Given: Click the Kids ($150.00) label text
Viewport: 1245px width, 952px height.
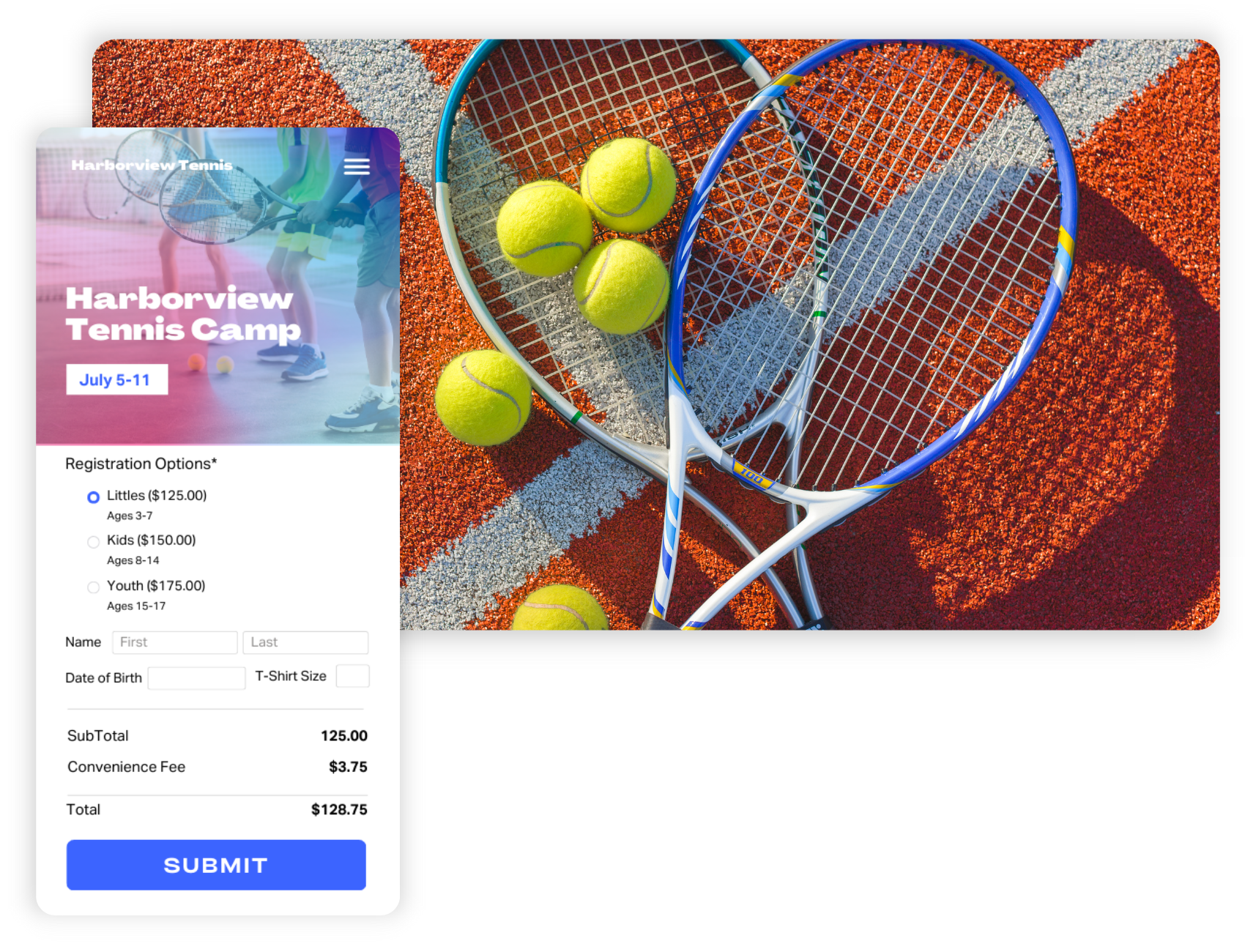Looking at the screenshot, I should pyautogui.click(x=152, y=540).
